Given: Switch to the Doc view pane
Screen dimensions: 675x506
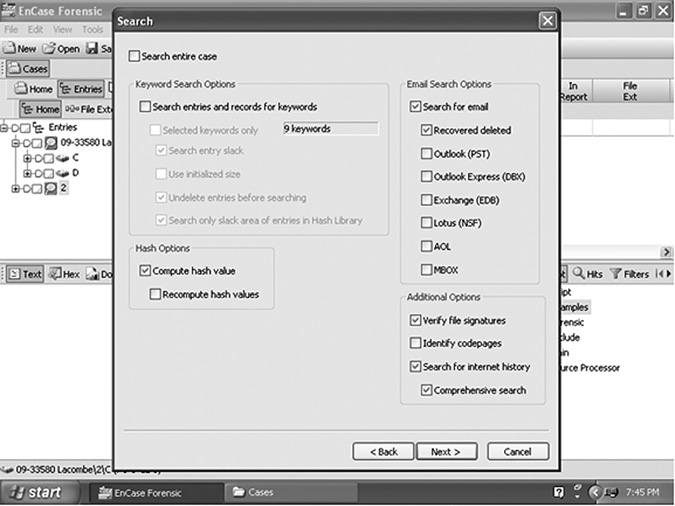Looking at the screenshot, I should [x=99, y=274].
